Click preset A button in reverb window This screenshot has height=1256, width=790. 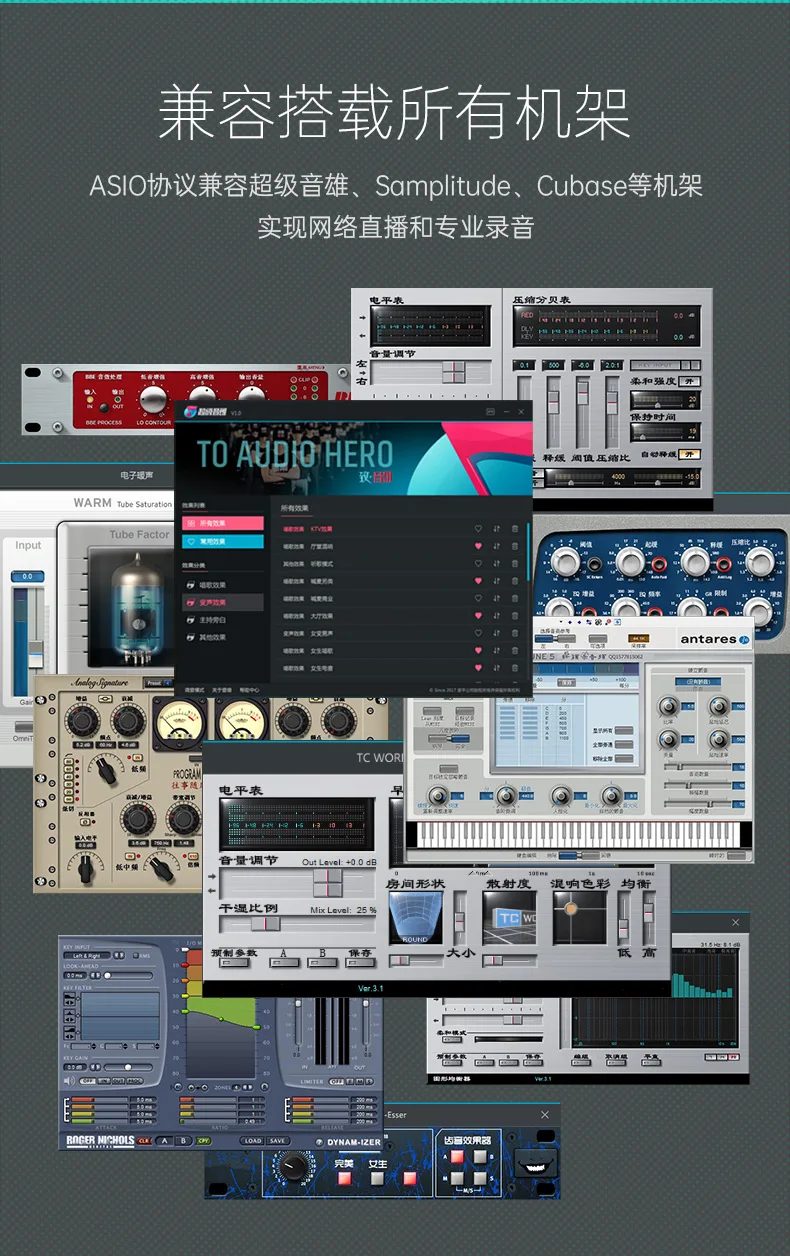coord(284,963)
